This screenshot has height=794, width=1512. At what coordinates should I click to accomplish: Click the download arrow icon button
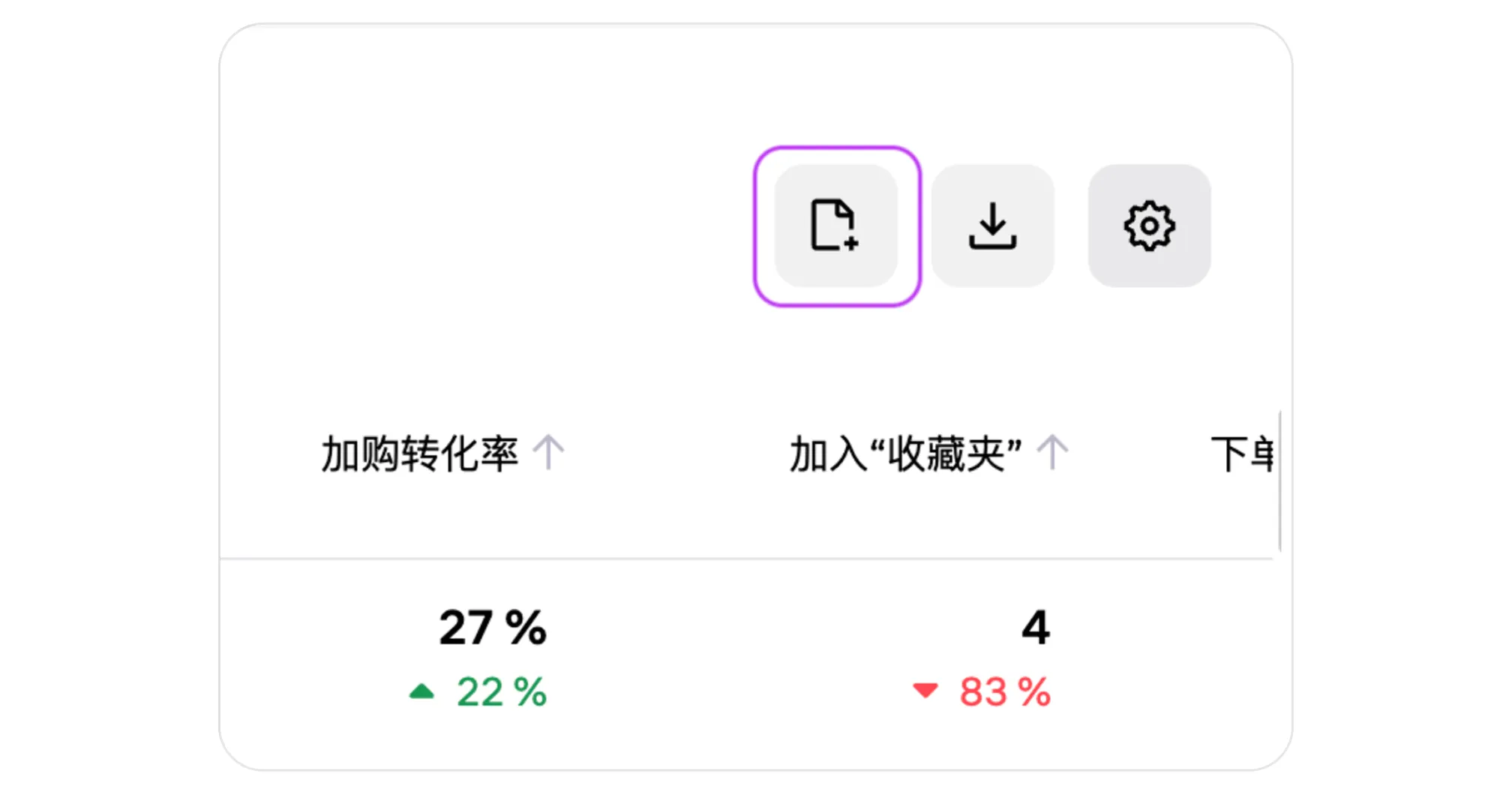click(992, 225)
